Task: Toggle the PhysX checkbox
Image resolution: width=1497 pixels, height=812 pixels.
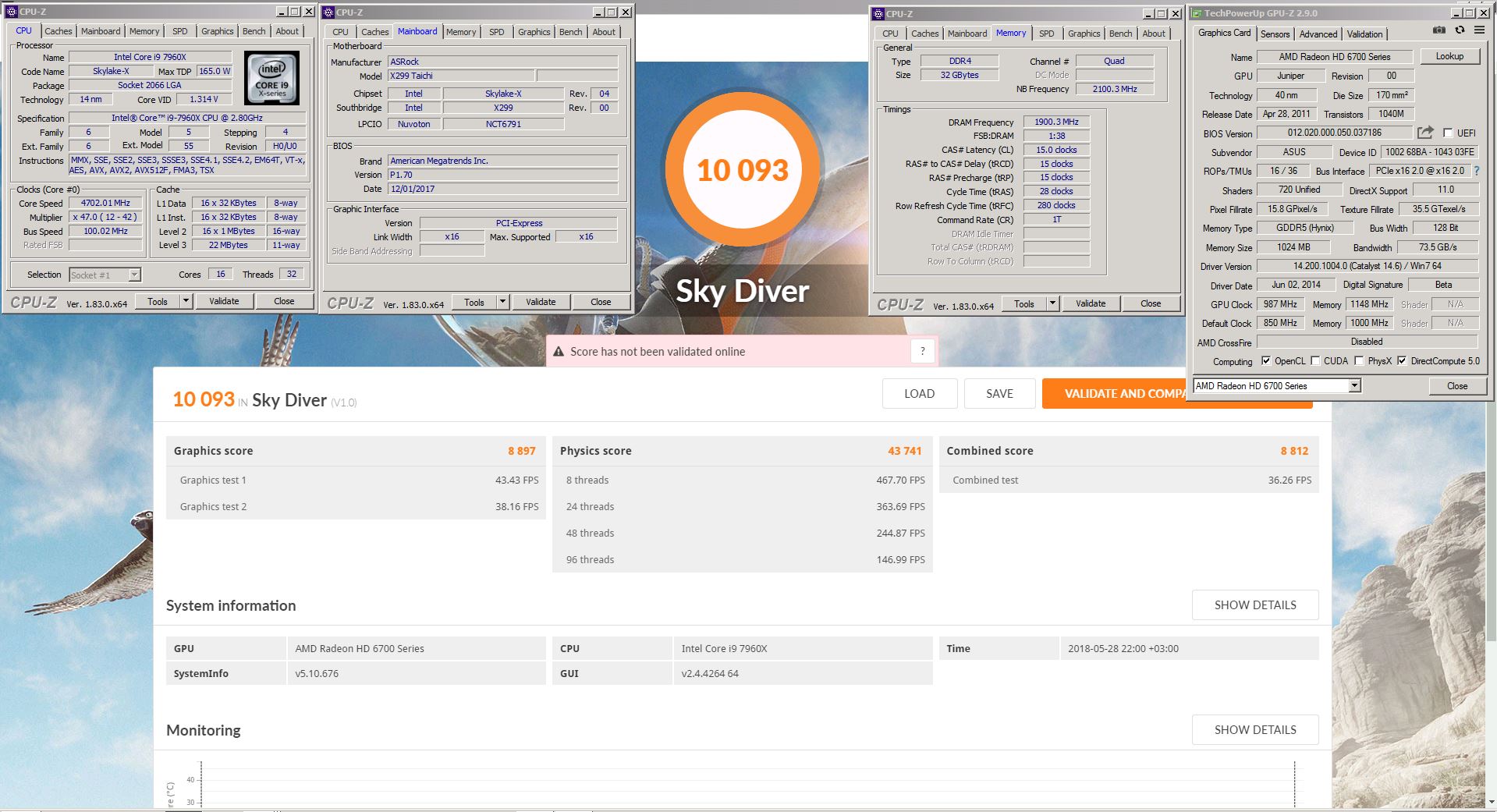Action: point(1359,361)
